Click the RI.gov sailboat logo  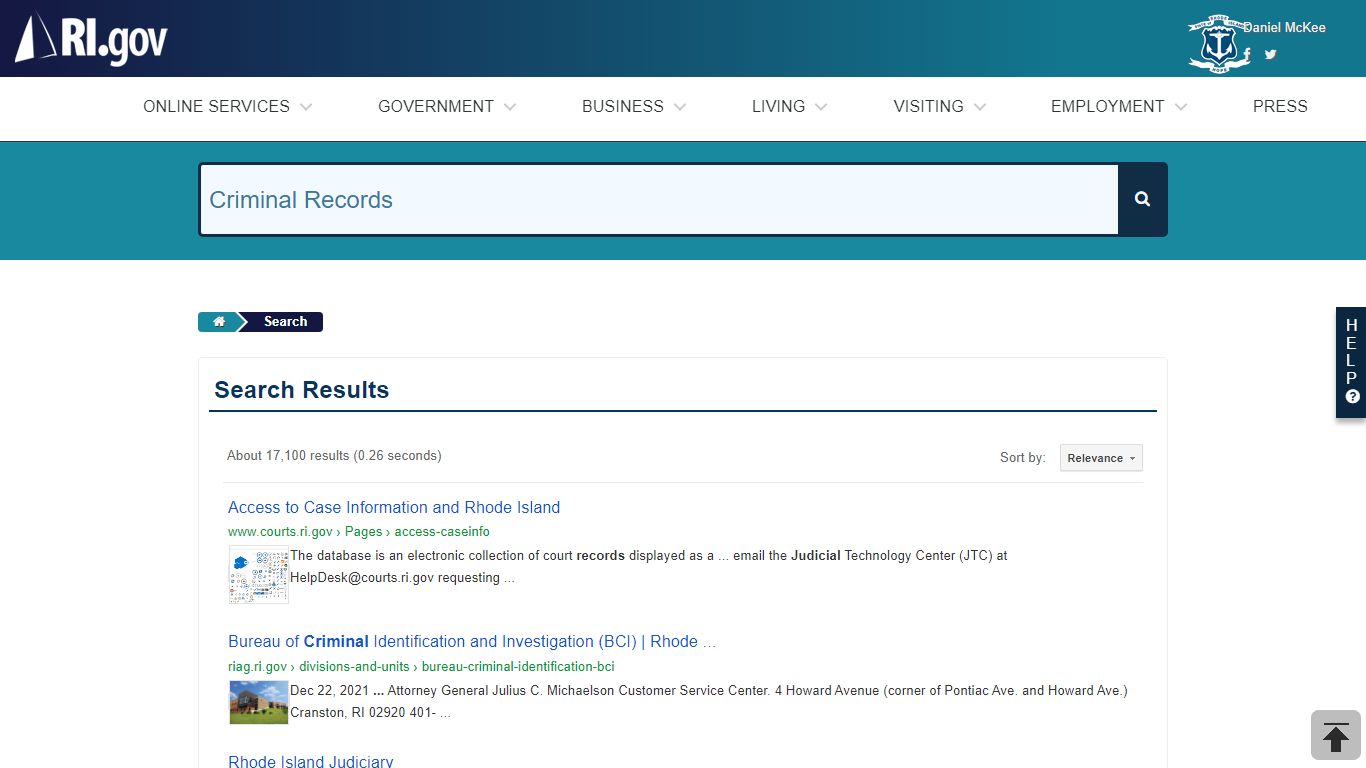click(91, 39)
